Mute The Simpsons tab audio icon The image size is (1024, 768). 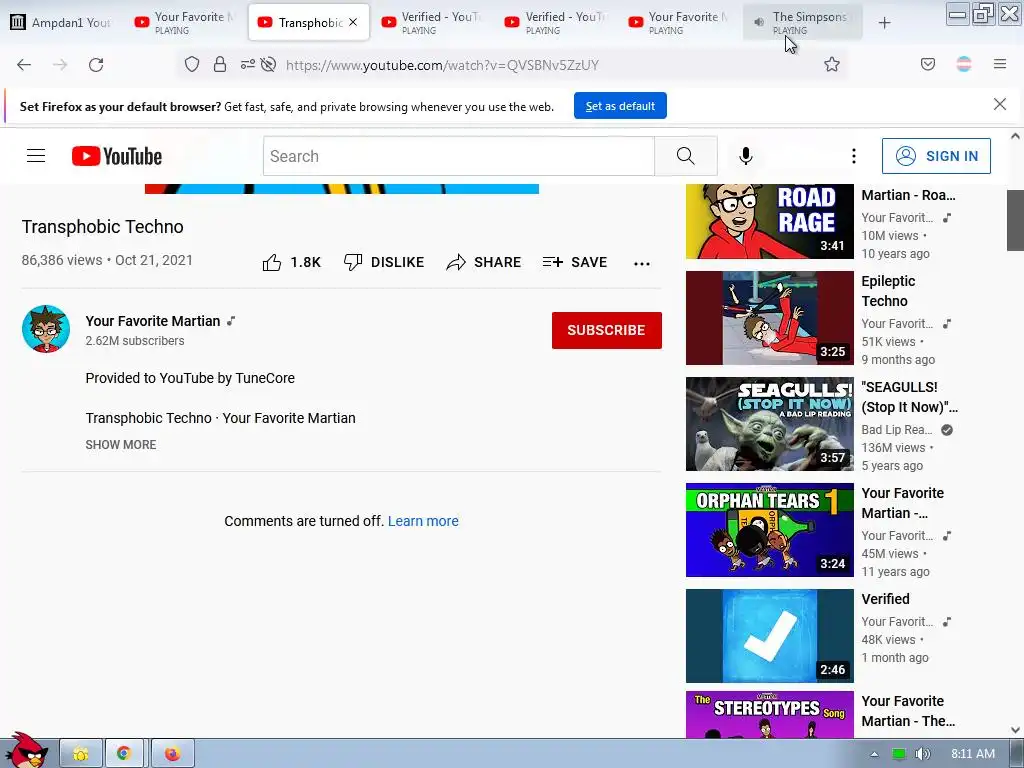coord(758,23)
